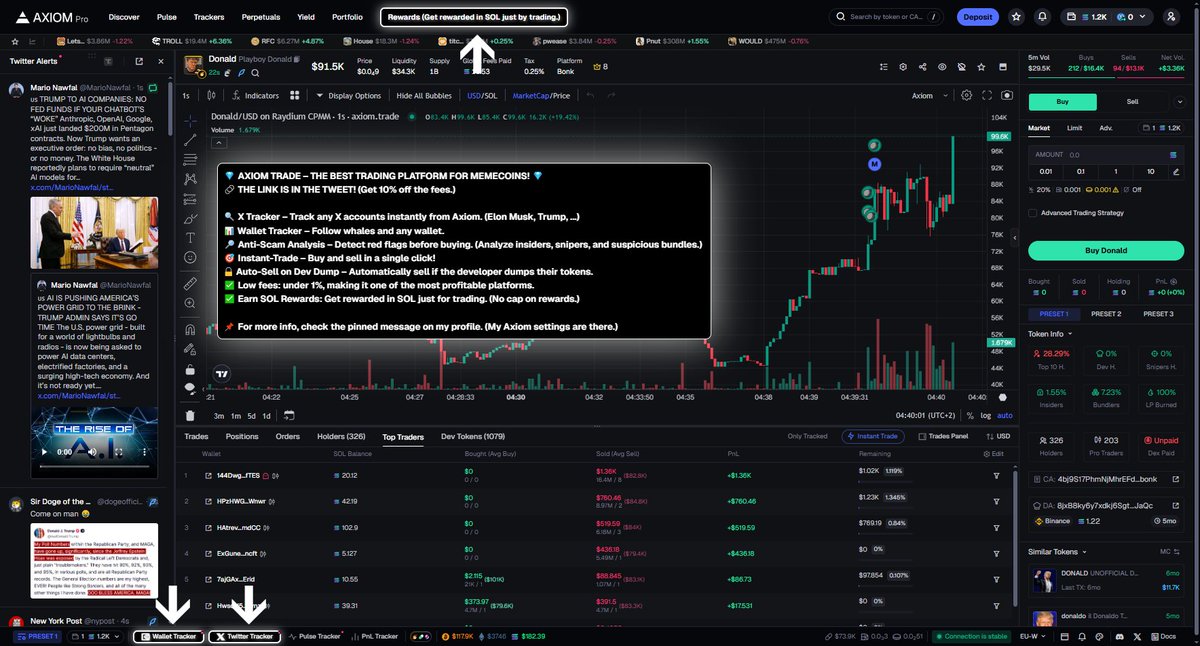Switch to the Holders (326) tab
Image resolution: width=1200 pixels, height=646 pixels.
(x=341, y=436)
